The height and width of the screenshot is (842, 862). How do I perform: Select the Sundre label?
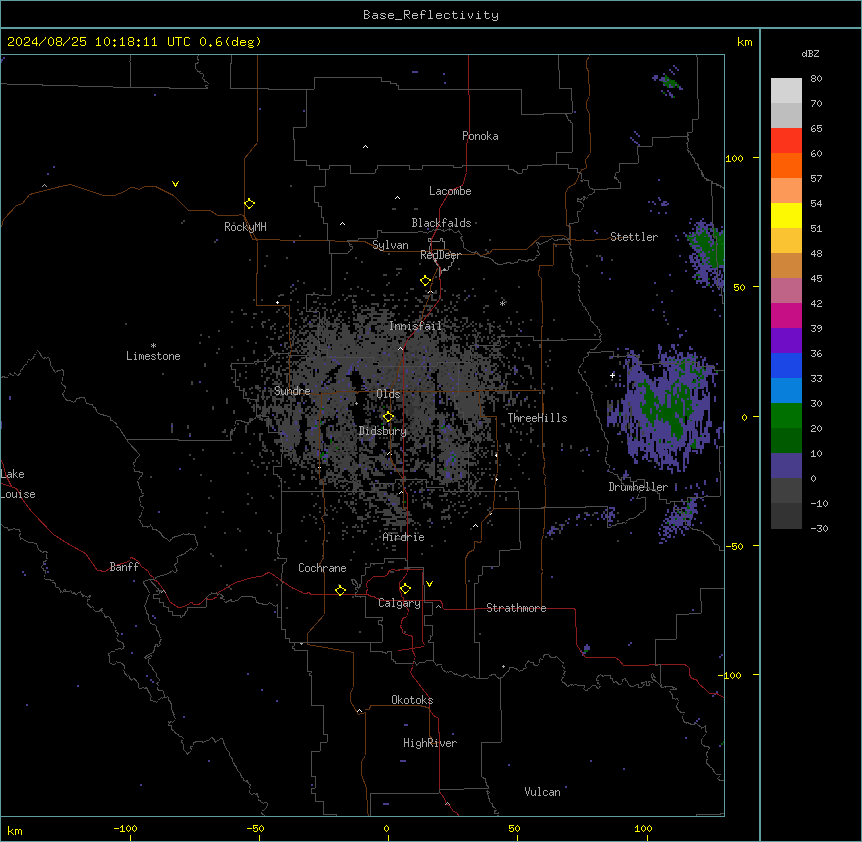click(292, 391)
